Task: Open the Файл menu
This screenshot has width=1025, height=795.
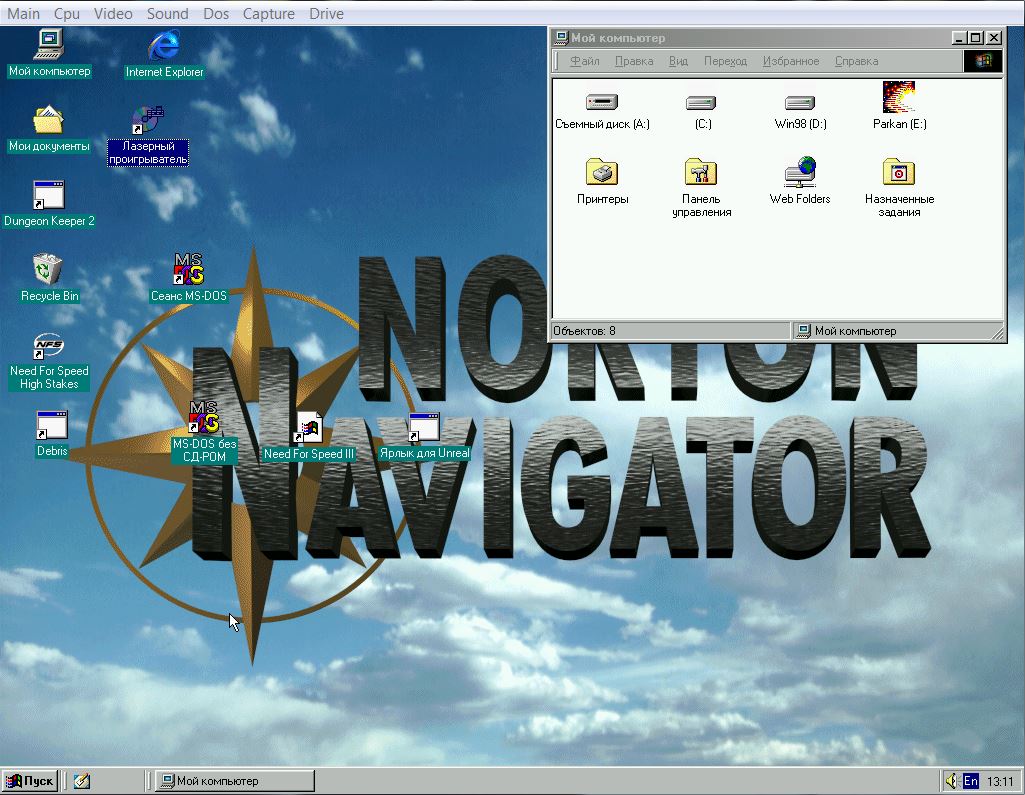Action: [x=584, y=61]
